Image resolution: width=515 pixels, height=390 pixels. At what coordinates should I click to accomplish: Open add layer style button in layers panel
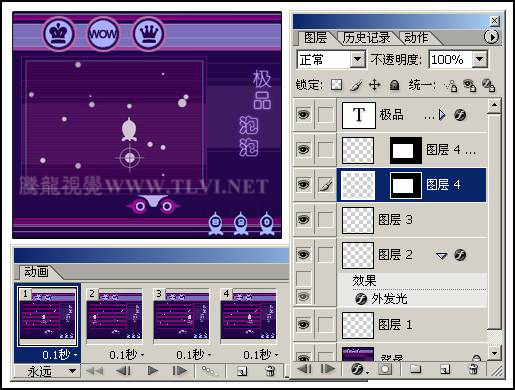[x=359, y=369]
